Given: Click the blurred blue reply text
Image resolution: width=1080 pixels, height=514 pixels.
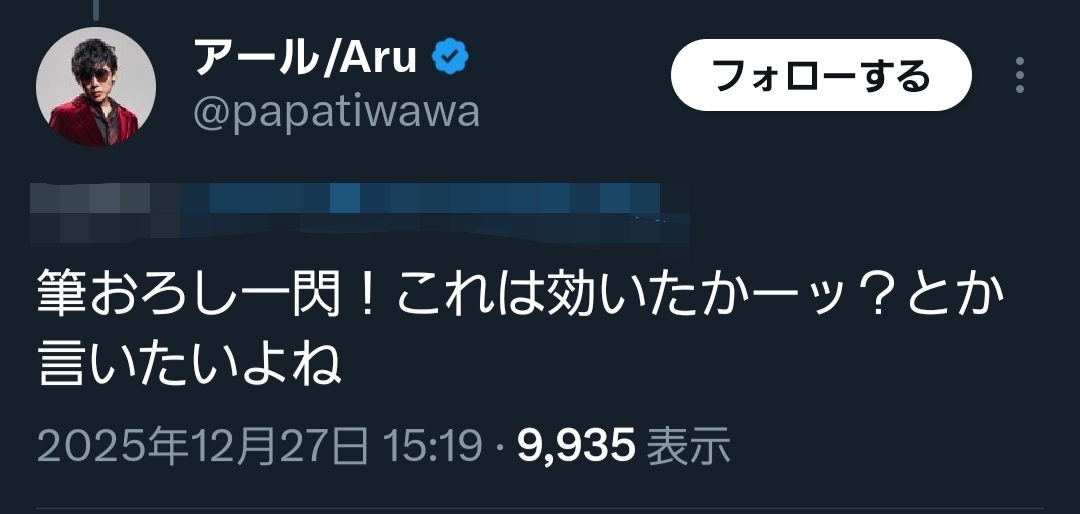Looking at the screenshot, I should tap(434, 212).
